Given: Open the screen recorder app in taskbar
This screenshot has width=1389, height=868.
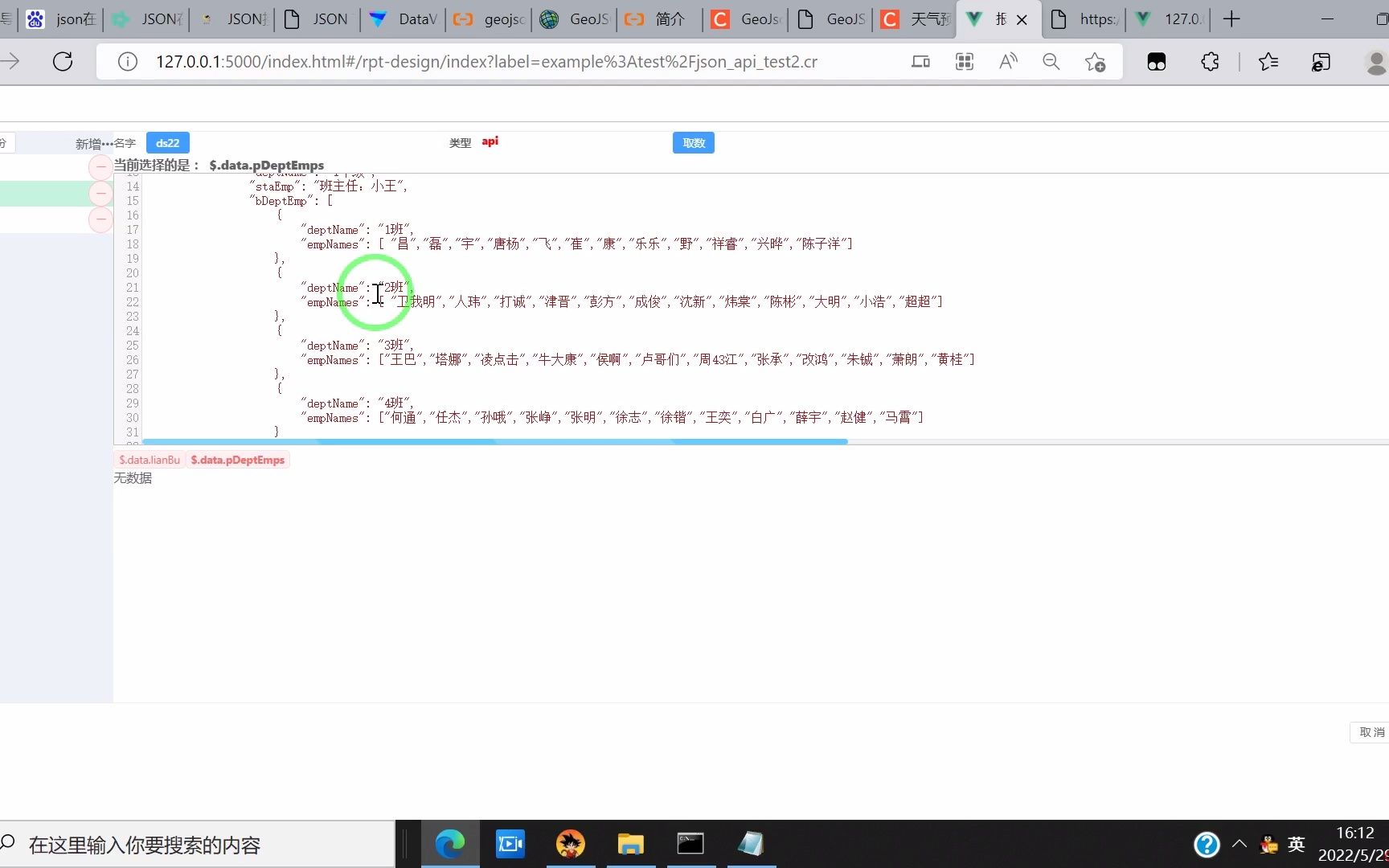Looking at the screenshot, I should [510, 844].
